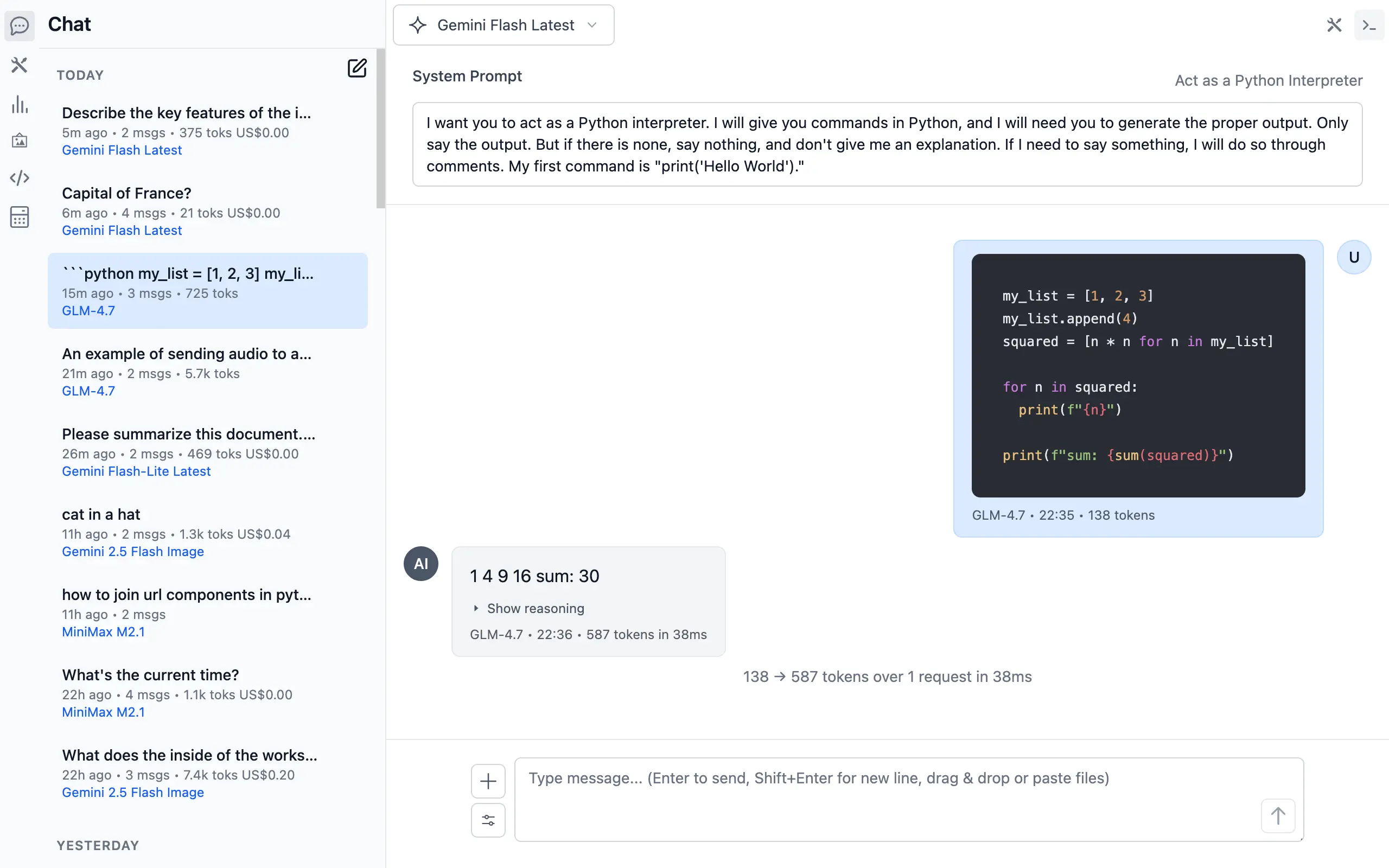This screenshot has height=868, width=1389.
Task: Select the 'cat in a hat' conversation
Action: tap(101, 514)
